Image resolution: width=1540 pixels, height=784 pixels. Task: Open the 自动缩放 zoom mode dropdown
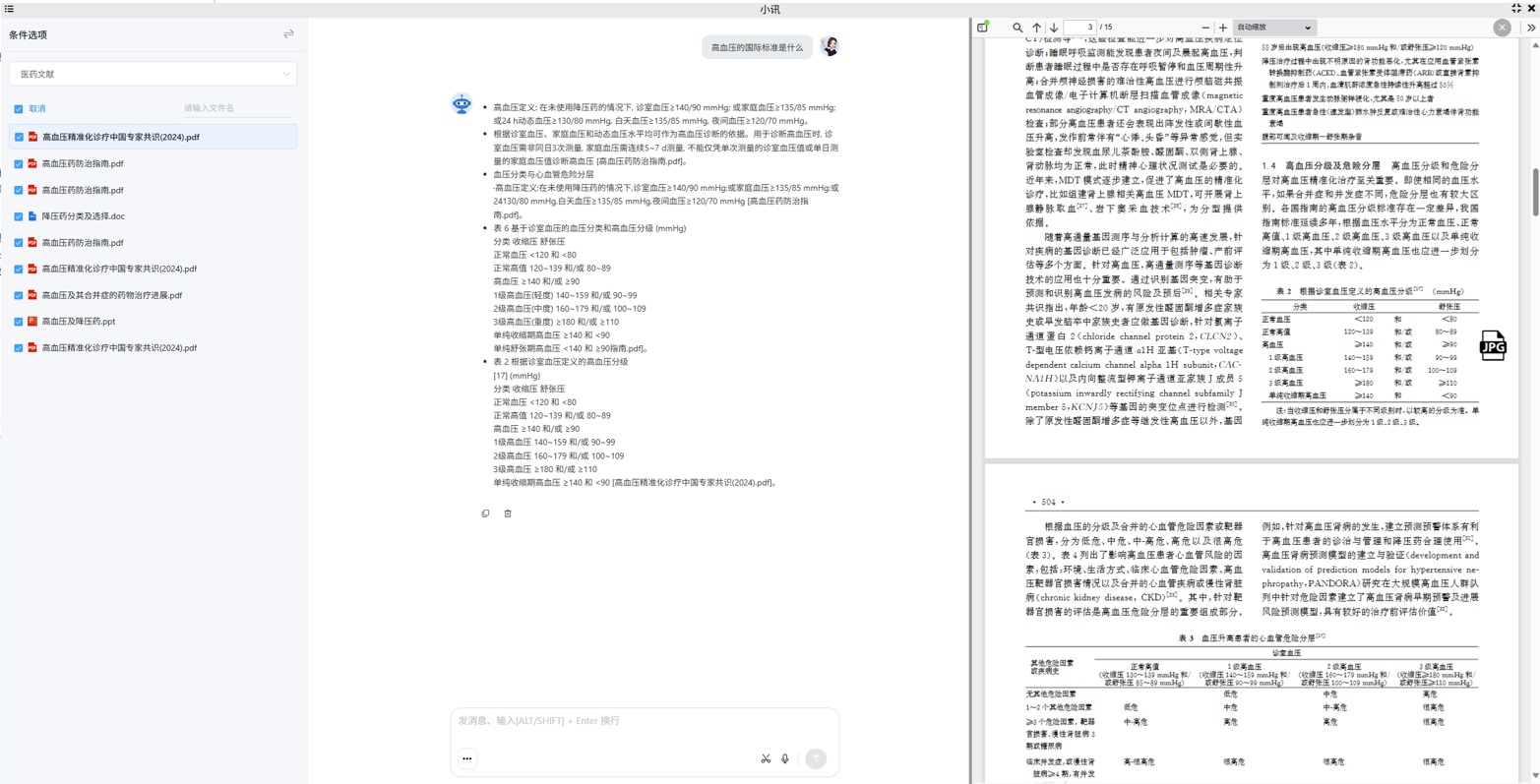[1272, 27]
